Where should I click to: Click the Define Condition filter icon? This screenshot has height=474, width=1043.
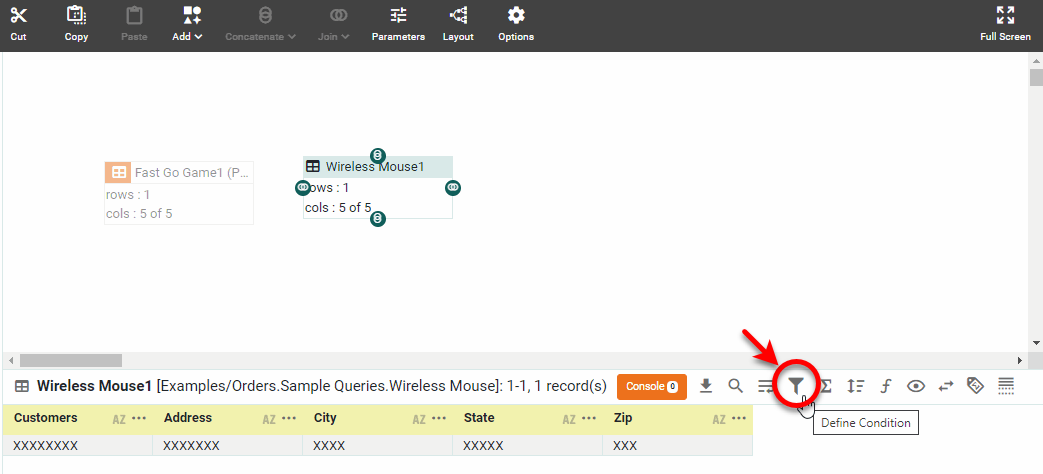click(796, 386)
